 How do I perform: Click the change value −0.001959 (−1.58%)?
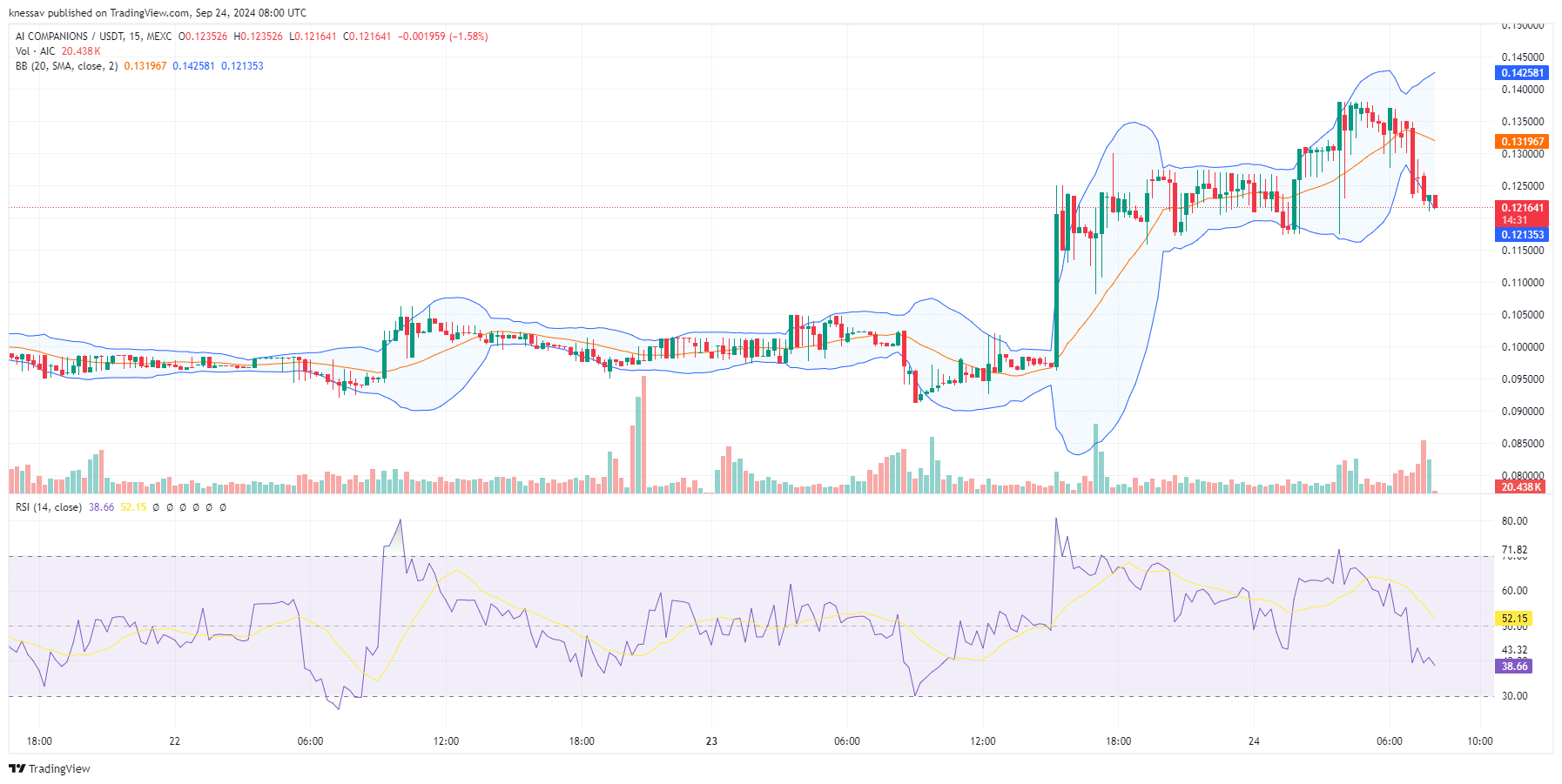(x=443, y=37)
